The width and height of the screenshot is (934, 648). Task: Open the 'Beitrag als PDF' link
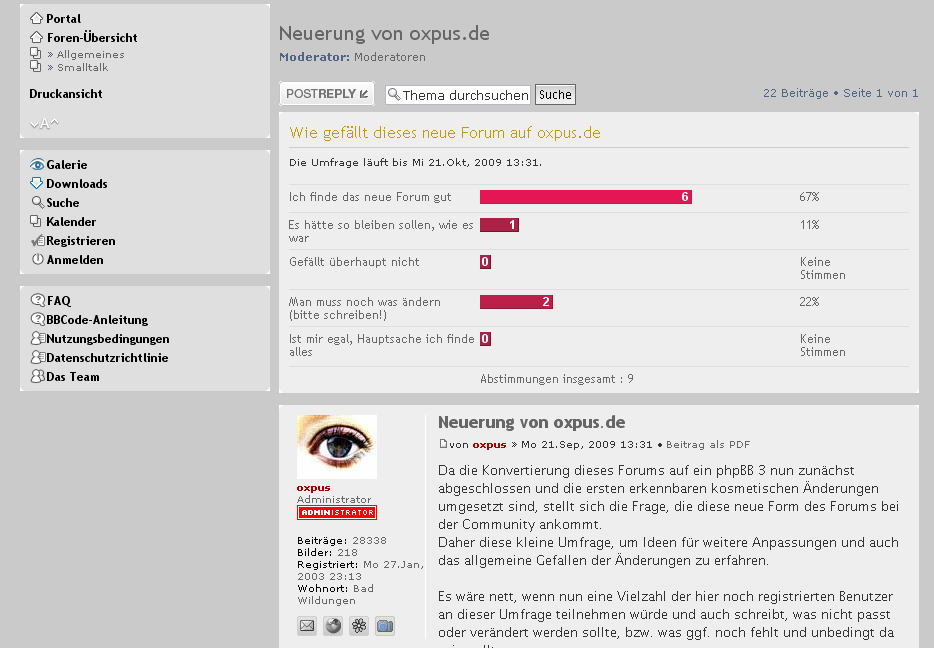point(708,445)
